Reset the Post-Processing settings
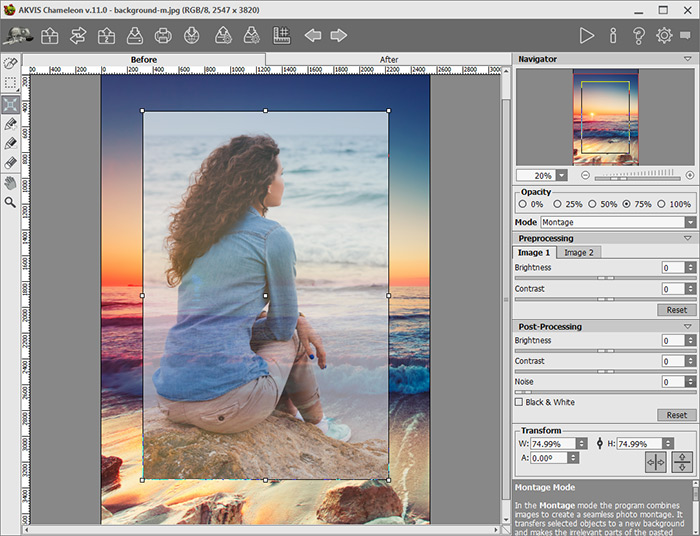 point(677,415)
